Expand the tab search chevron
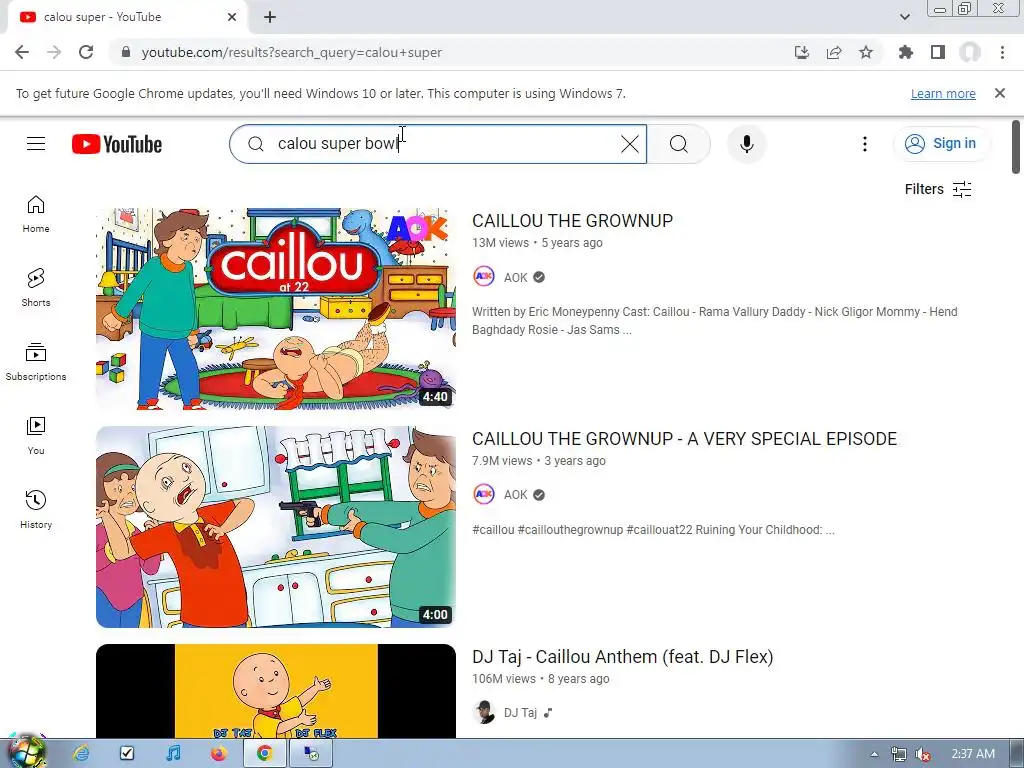The image size is (1024, 768). click(904, 17)
